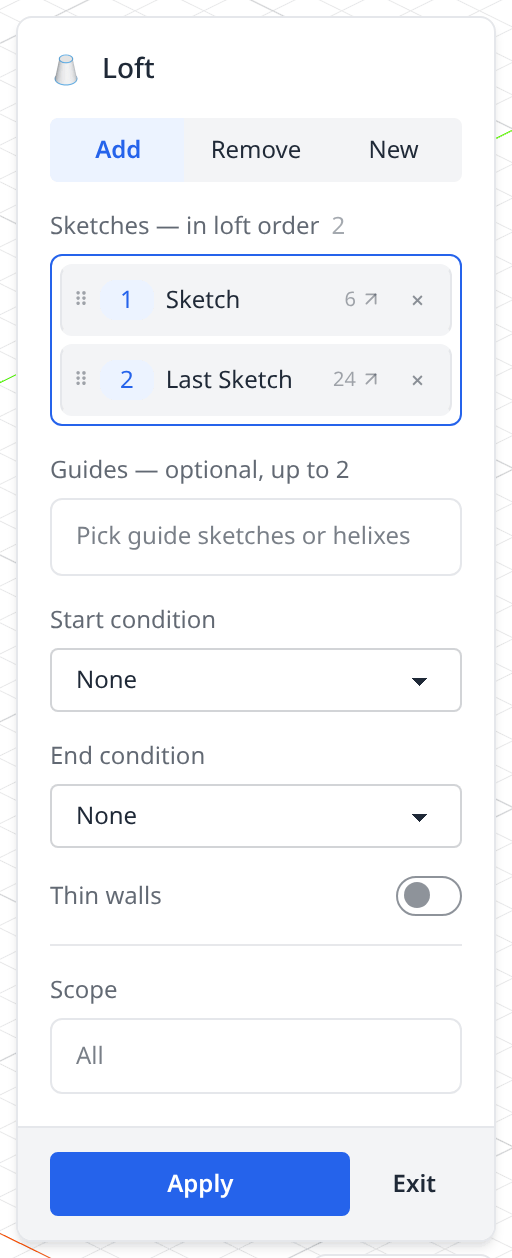Screen dimensions: 512x1258
Task: Click the Loft cone icon in header
Action: click(x=67, y=70)
